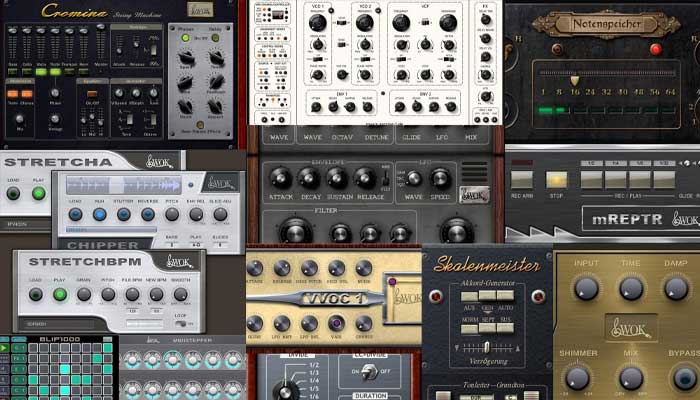Click the FILE BPM knob on StretchBPM
This screenshot has width=700, height=400.
tap(132, 294)
